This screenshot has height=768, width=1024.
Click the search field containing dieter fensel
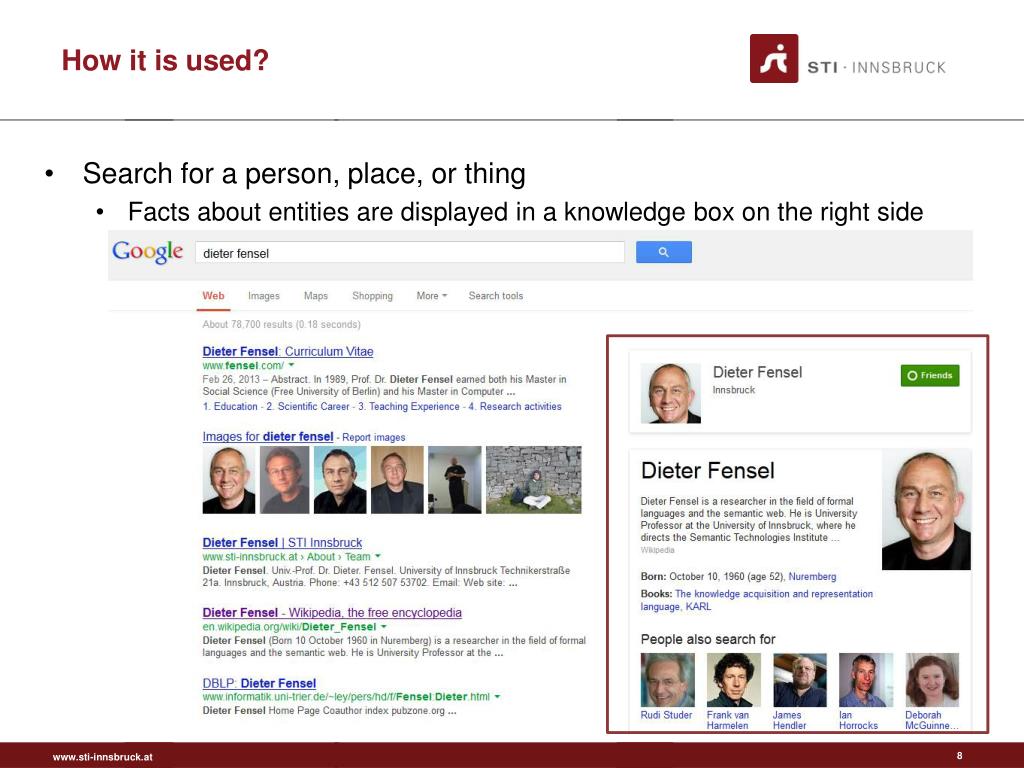tap(409, 253)
